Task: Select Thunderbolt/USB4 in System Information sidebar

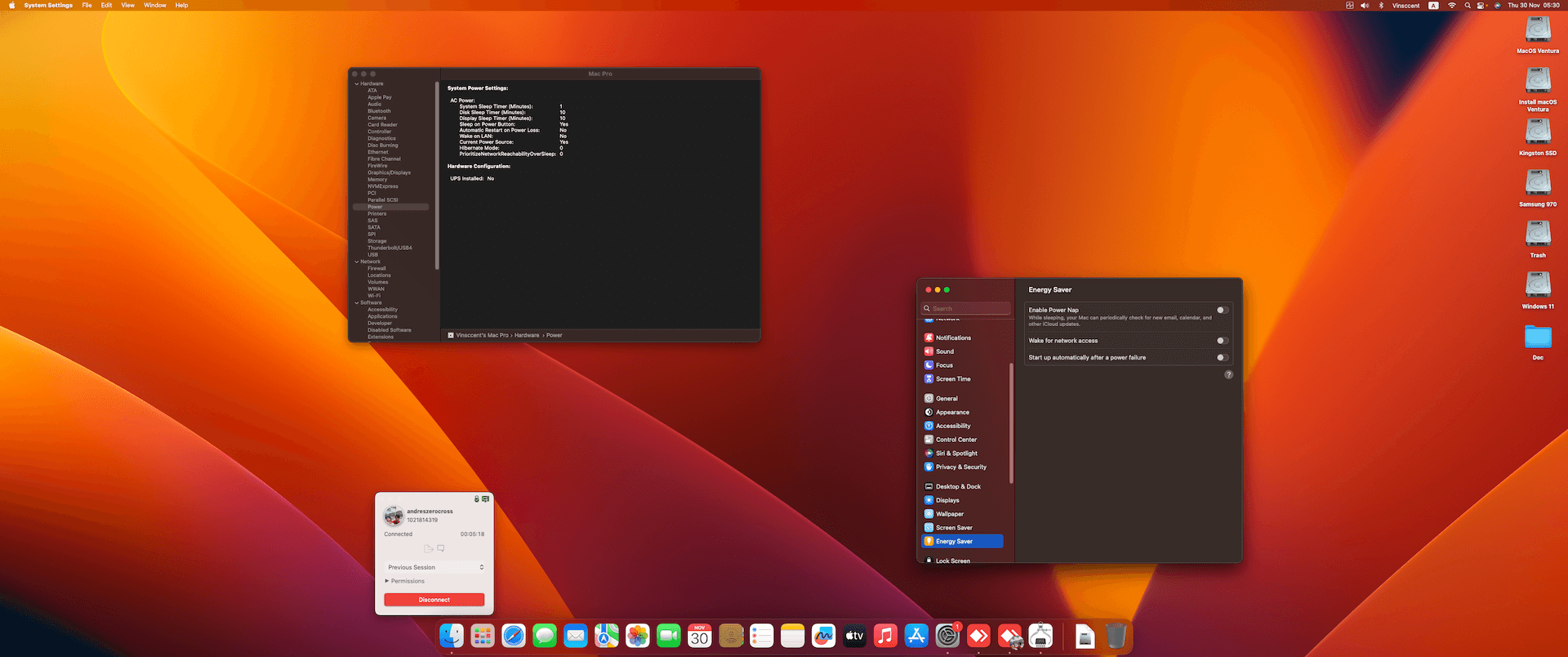Action: 390,248
